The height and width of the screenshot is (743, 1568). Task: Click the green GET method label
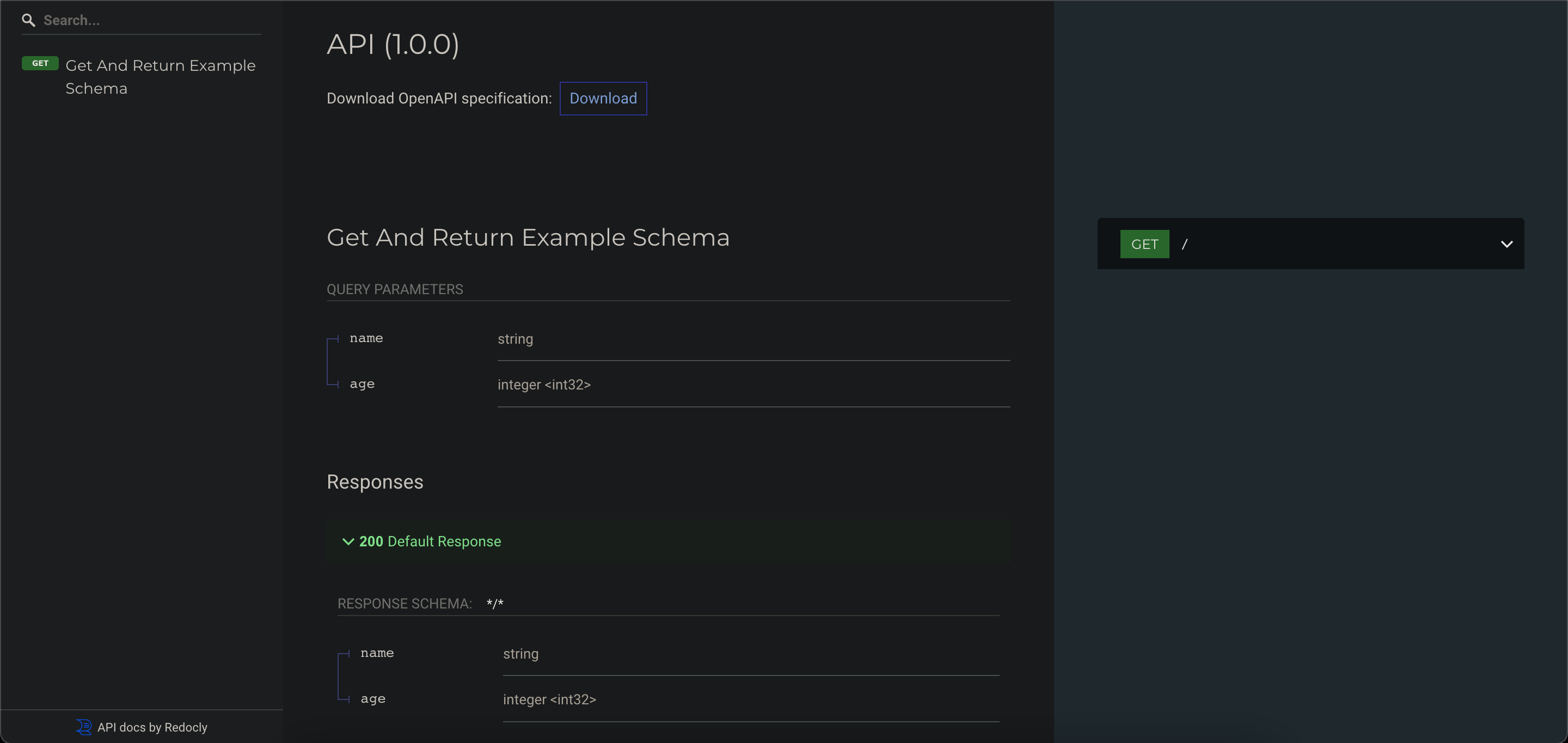click(x=1144, y=244)
